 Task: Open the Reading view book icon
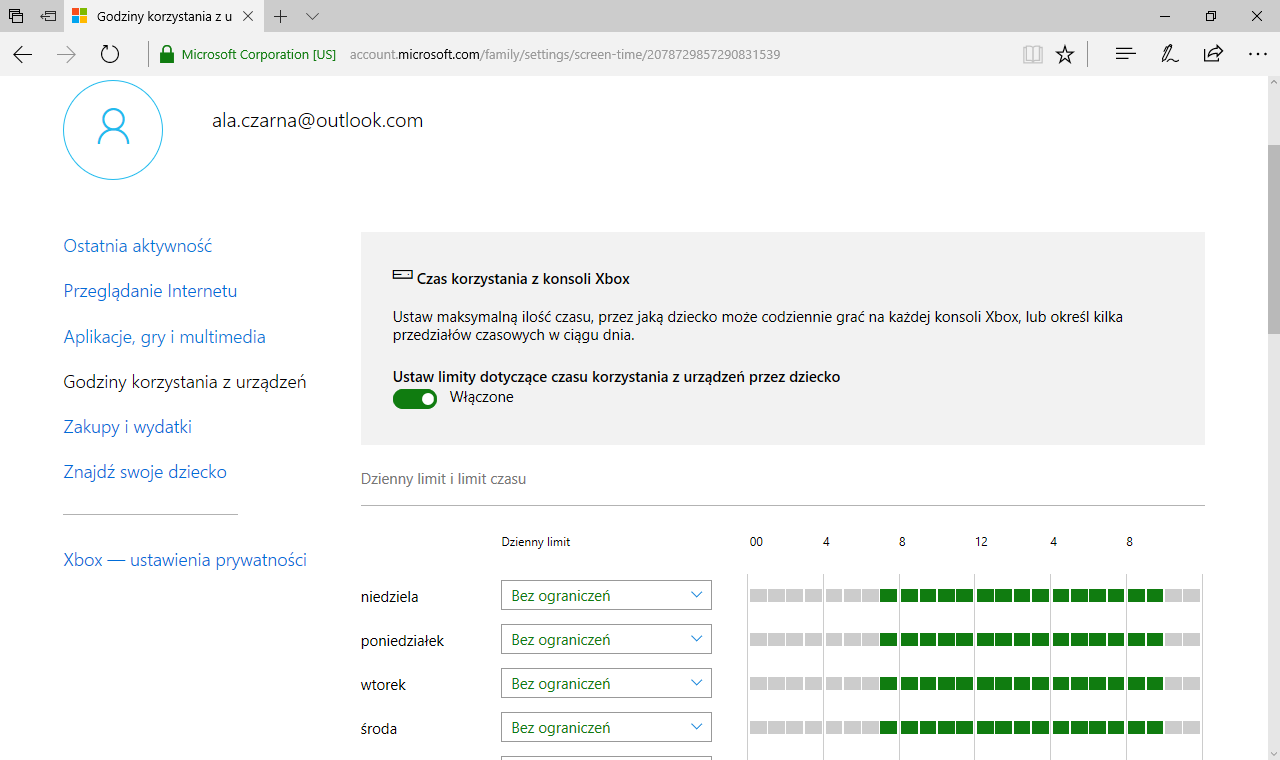1032,55
